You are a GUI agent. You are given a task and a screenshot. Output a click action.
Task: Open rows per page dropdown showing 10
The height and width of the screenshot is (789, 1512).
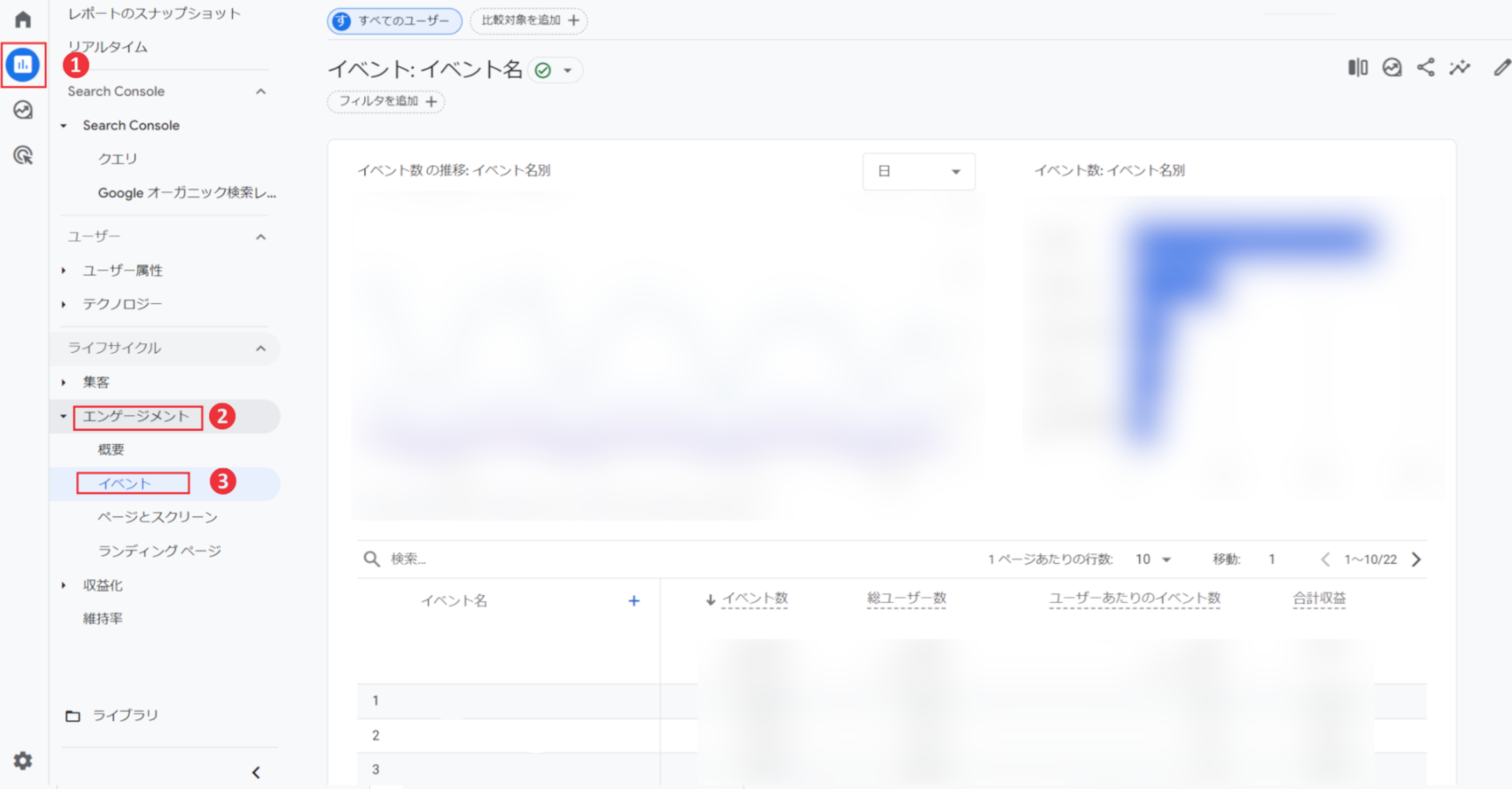point(1154,560)
